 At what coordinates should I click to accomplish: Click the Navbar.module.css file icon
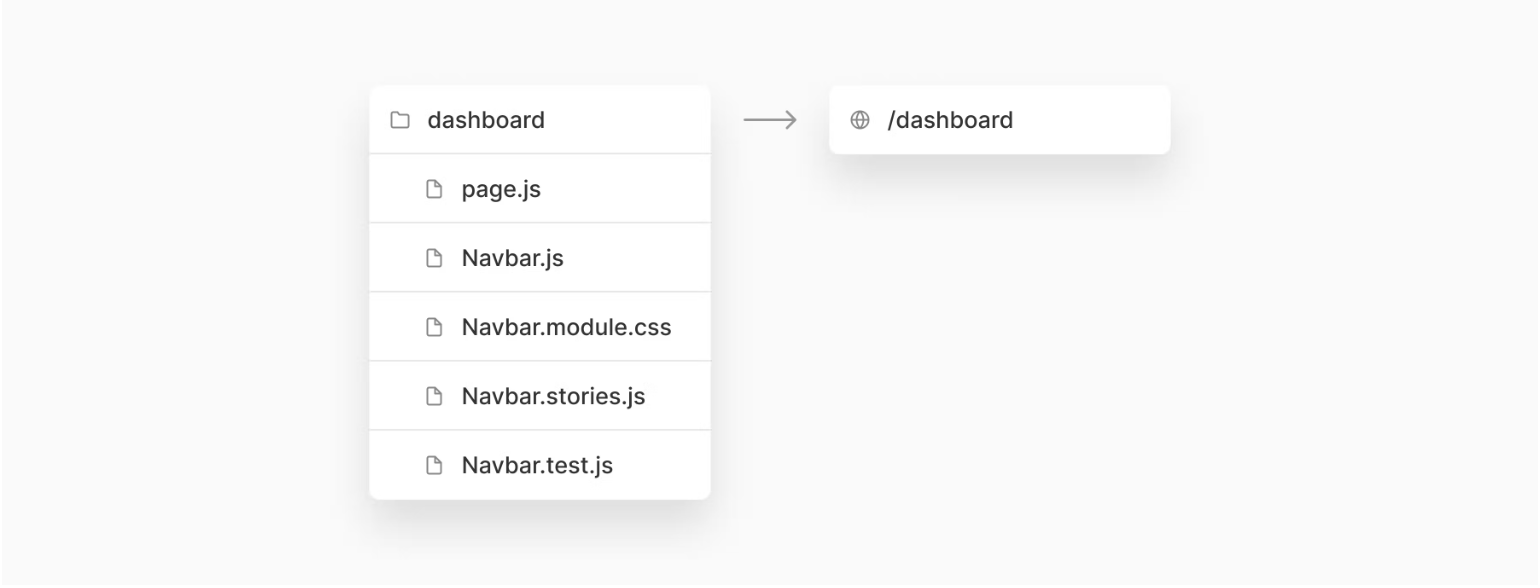coord(434,328)
